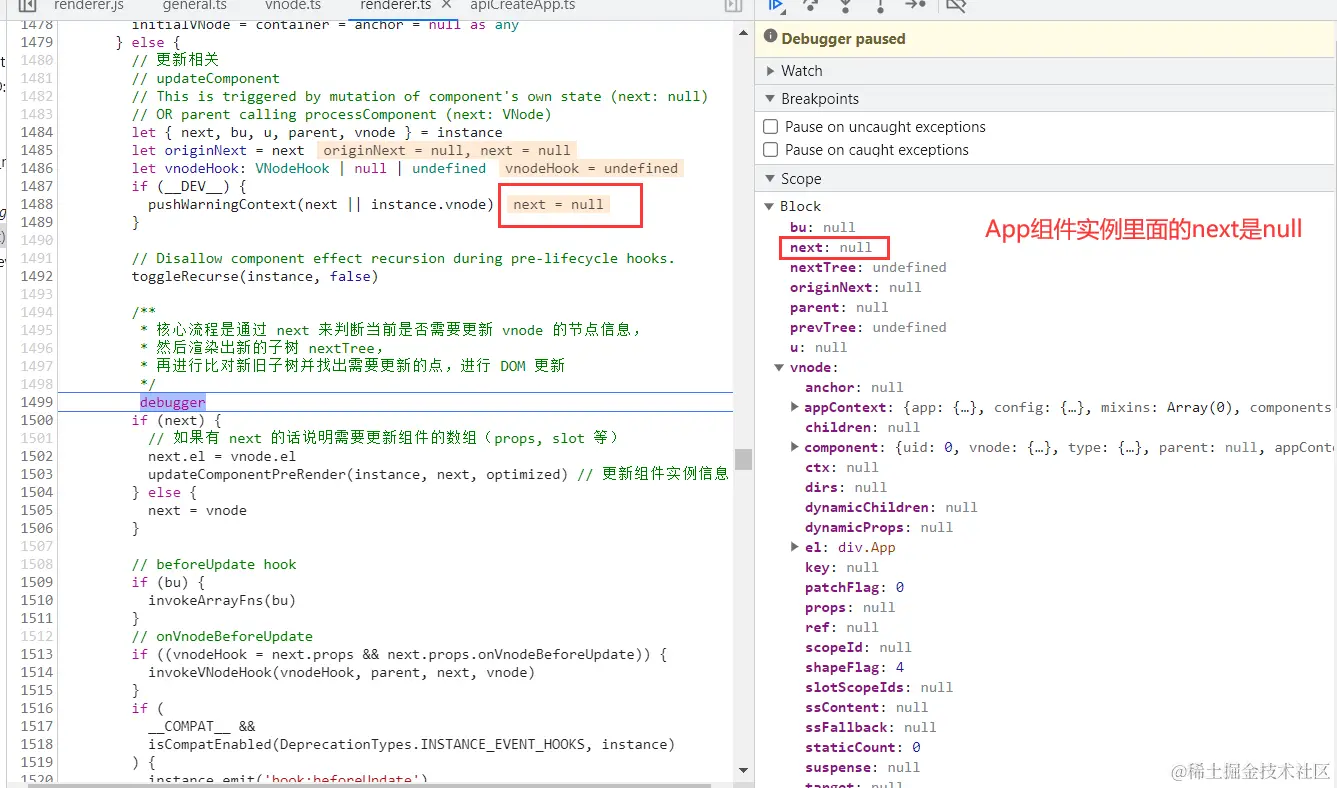Select the 'shapeFlag: 4' property
Image resolution: width=1337 pixels, height=788 pixels.
855,667
